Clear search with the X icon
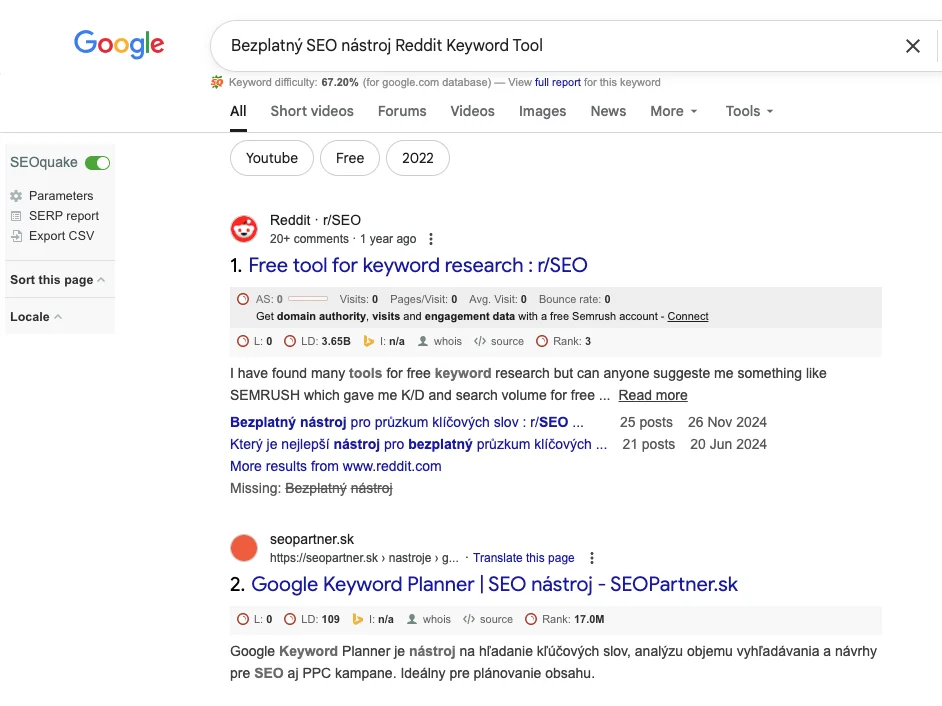 coord(912,46)
